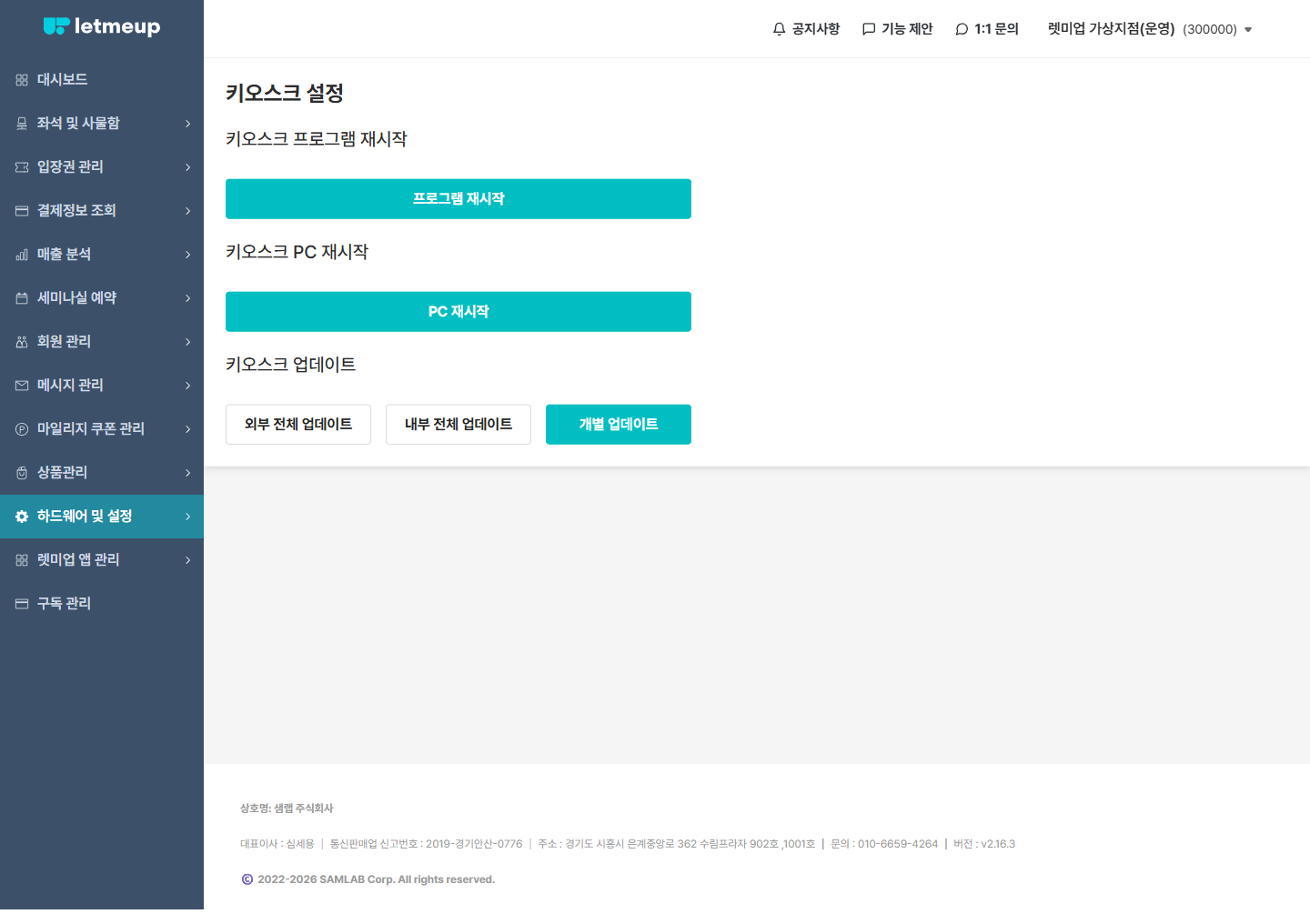Click the 키오스크 설정 page heading
The width and height of the screenshot is (1310, 924).
coord(285,93)
